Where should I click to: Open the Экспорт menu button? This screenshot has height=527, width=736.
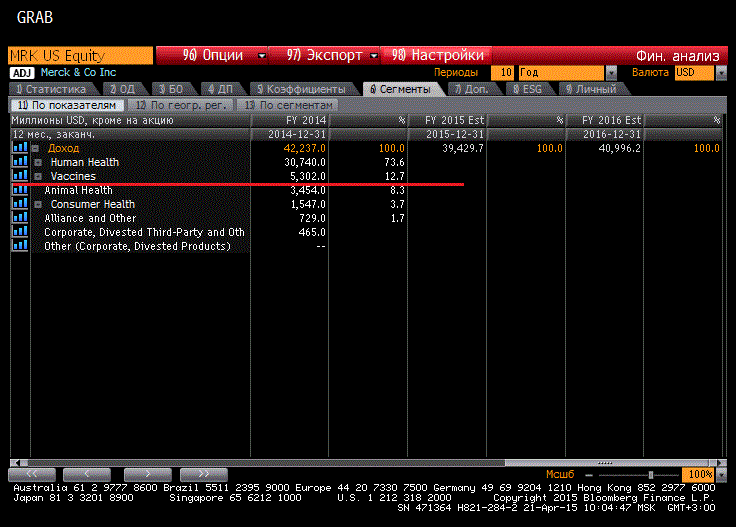pyautogui.click(x=331, y=55)
